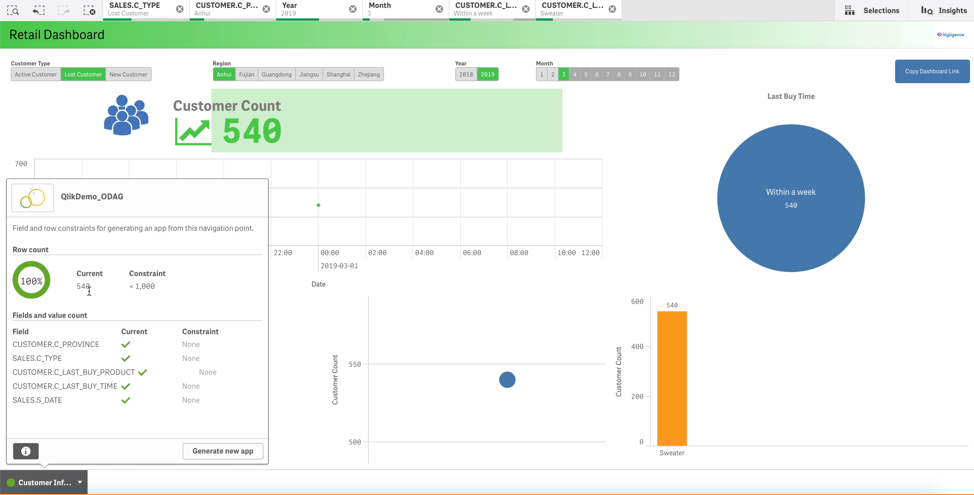The height and width of the screenshot is (495, 974).
Task: Choose the Guangdong region
Action: click(x=276, y=74)
